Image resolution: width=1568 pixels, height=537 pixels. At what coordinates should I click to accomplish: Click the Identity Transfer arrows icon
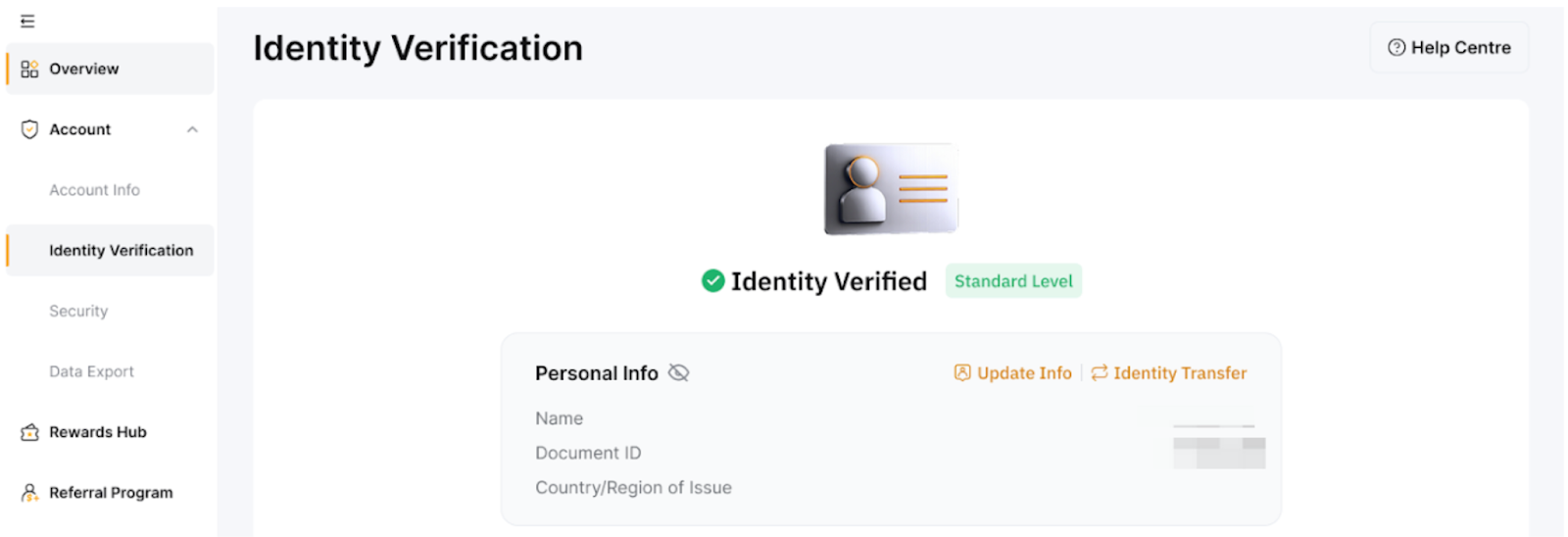click(1100, 372)
